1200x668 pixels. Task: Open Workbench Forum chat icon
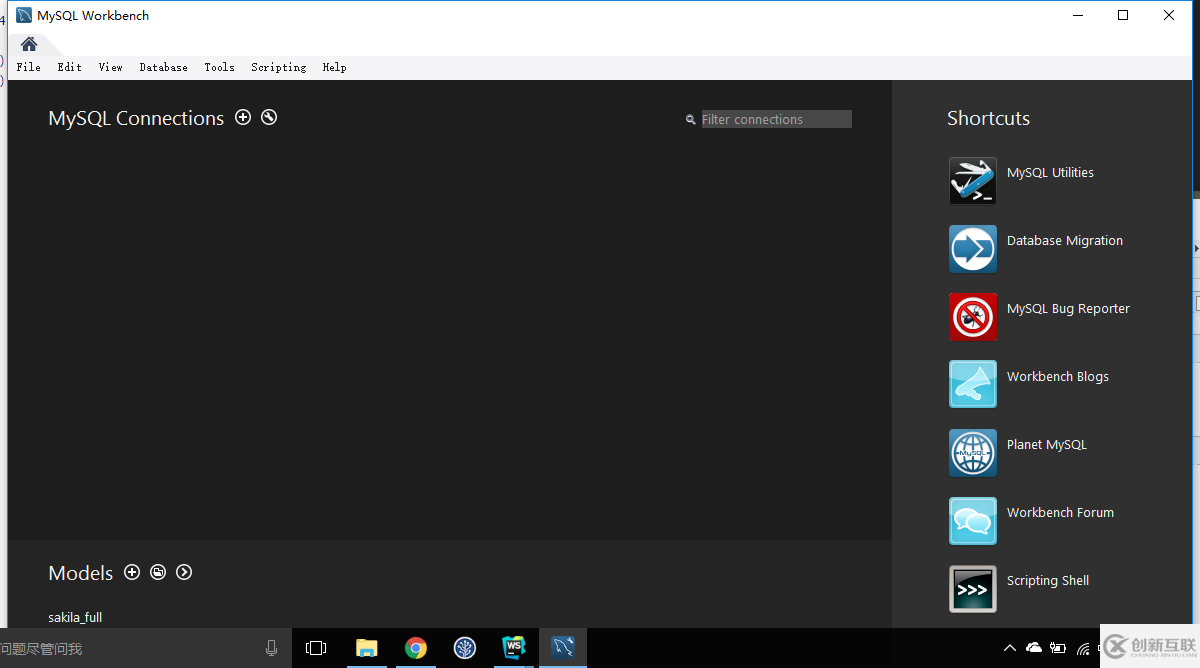tap(973, 521)
